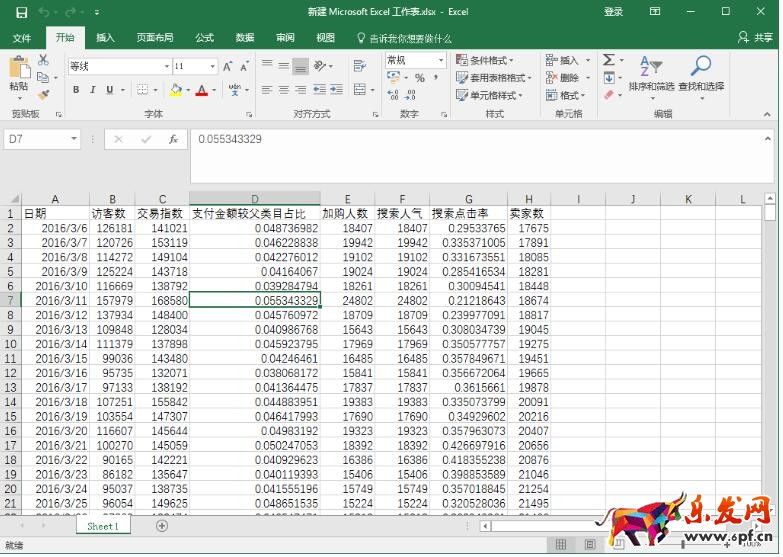Screen dimensions: 783x557
Task: Click inside the Name Box showing D7
Action: pyautogui.click(x=36, y=140)
